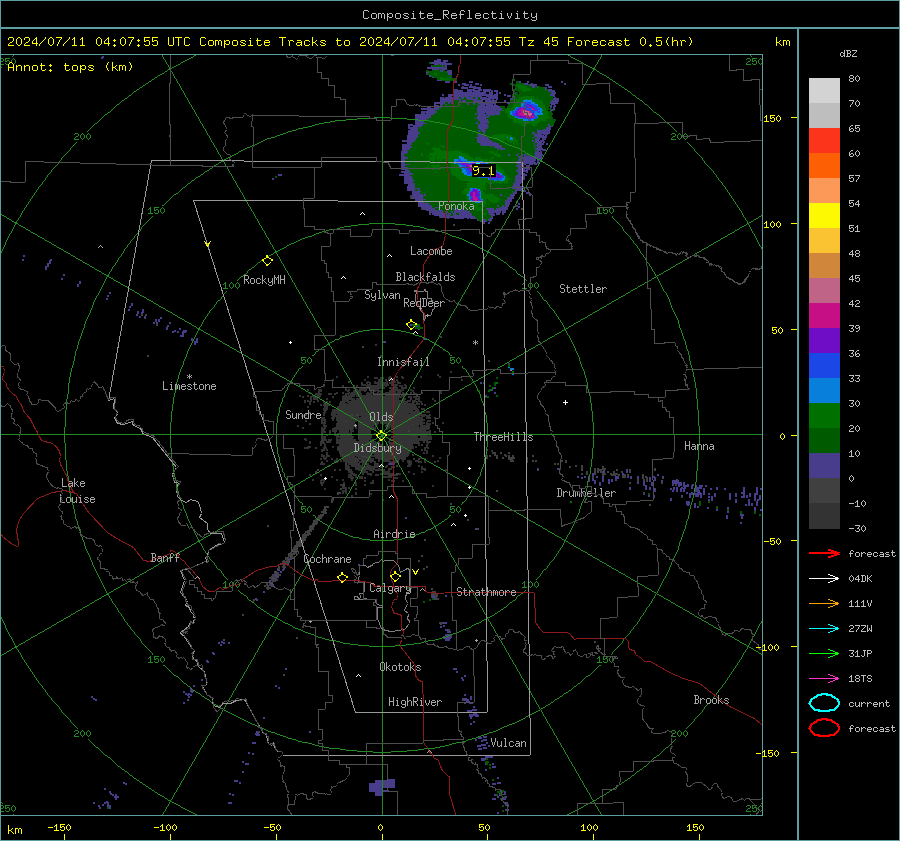The image size is (900, 841).
Task: Click the Lake Louise label
Action: (77, 491)
